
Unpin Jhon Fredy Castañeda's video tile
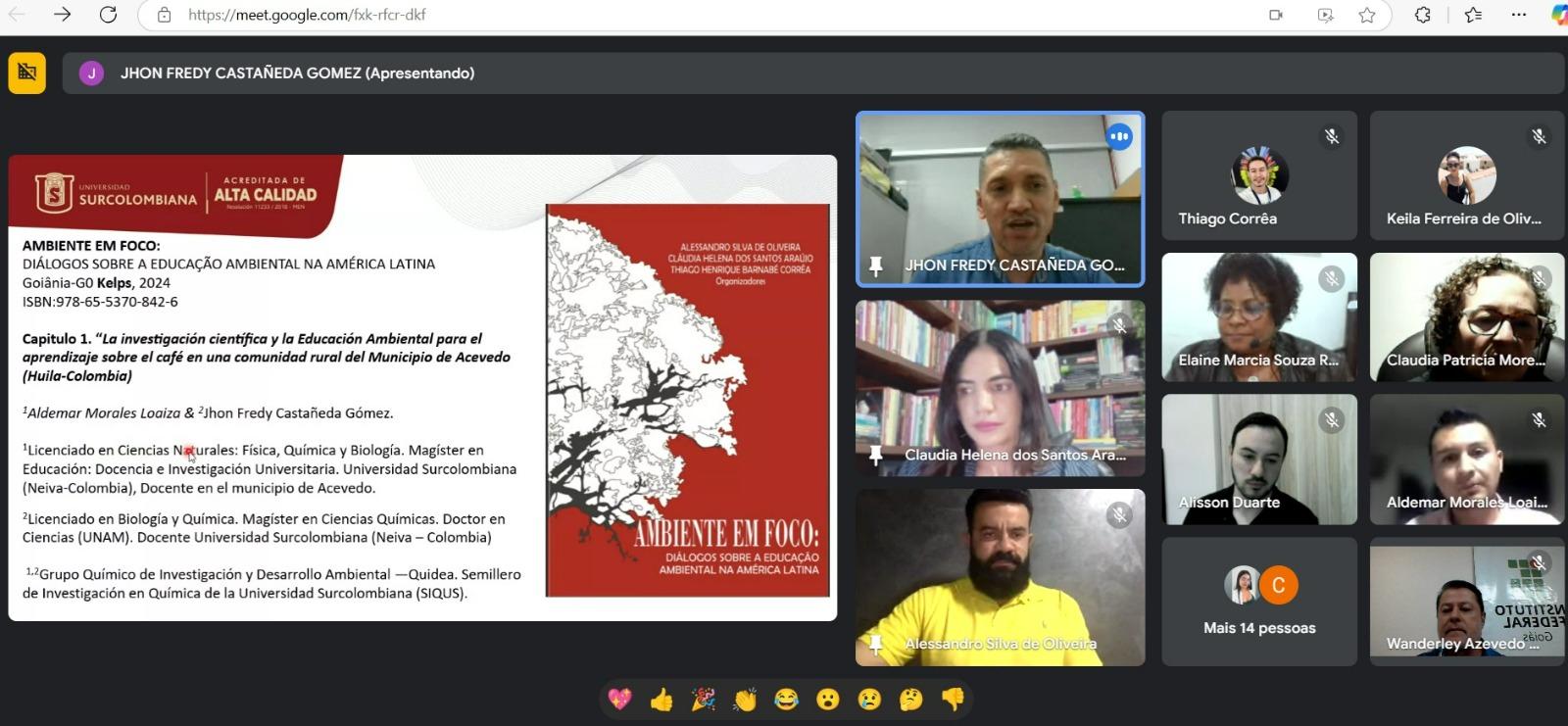(876, 266)
